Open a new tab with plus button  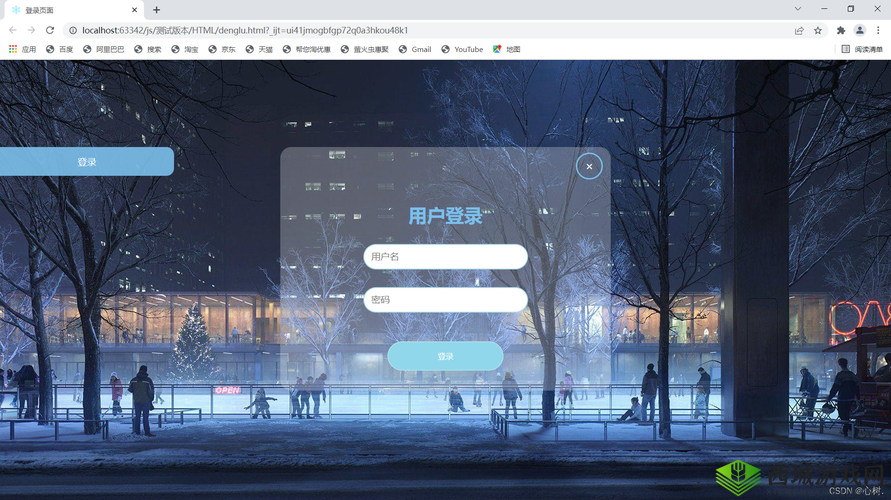point(156,10)
